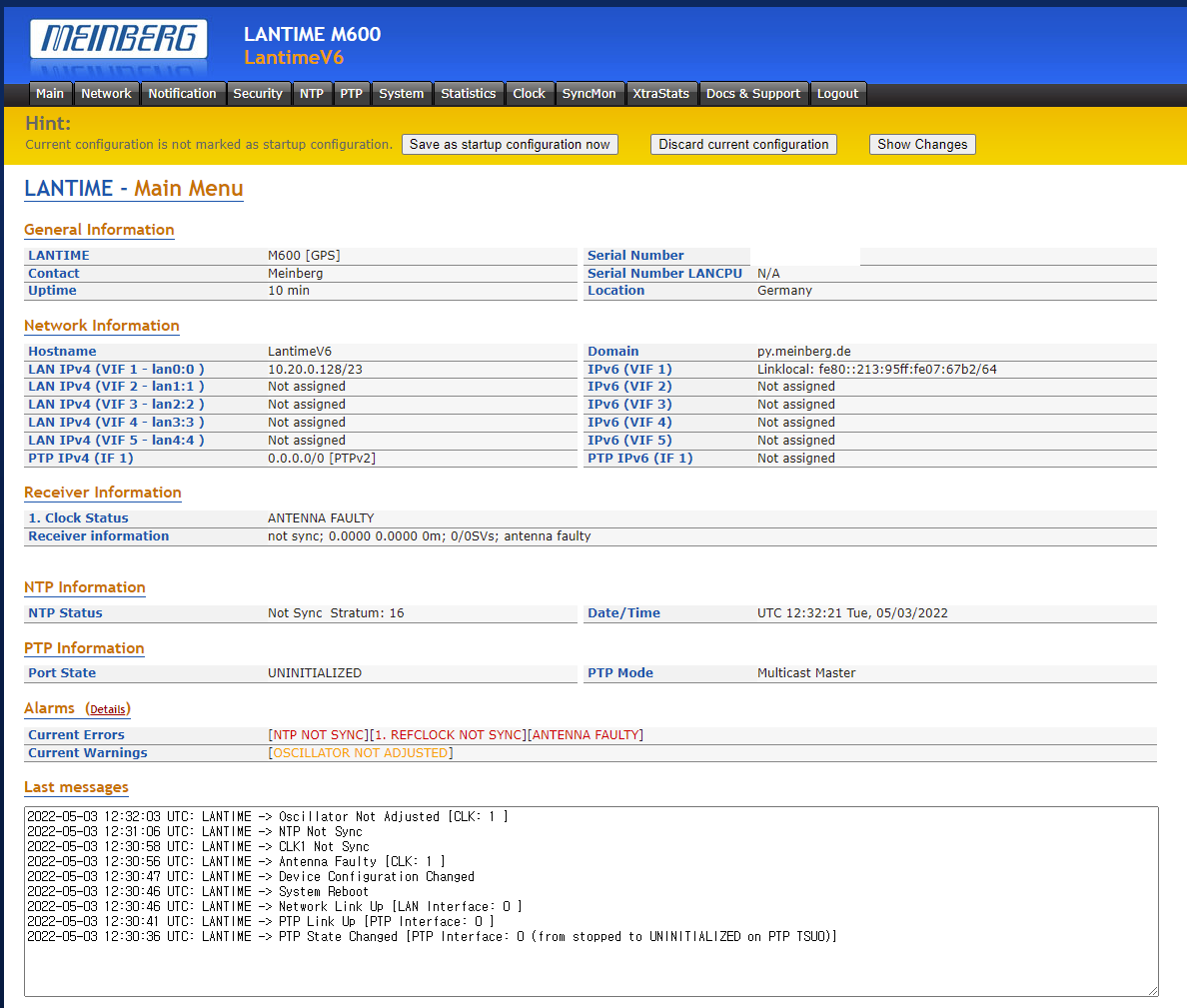The image size is (1187, 1008).
Task: Click Discard current configuration button
Action: (x=743, y=145)
